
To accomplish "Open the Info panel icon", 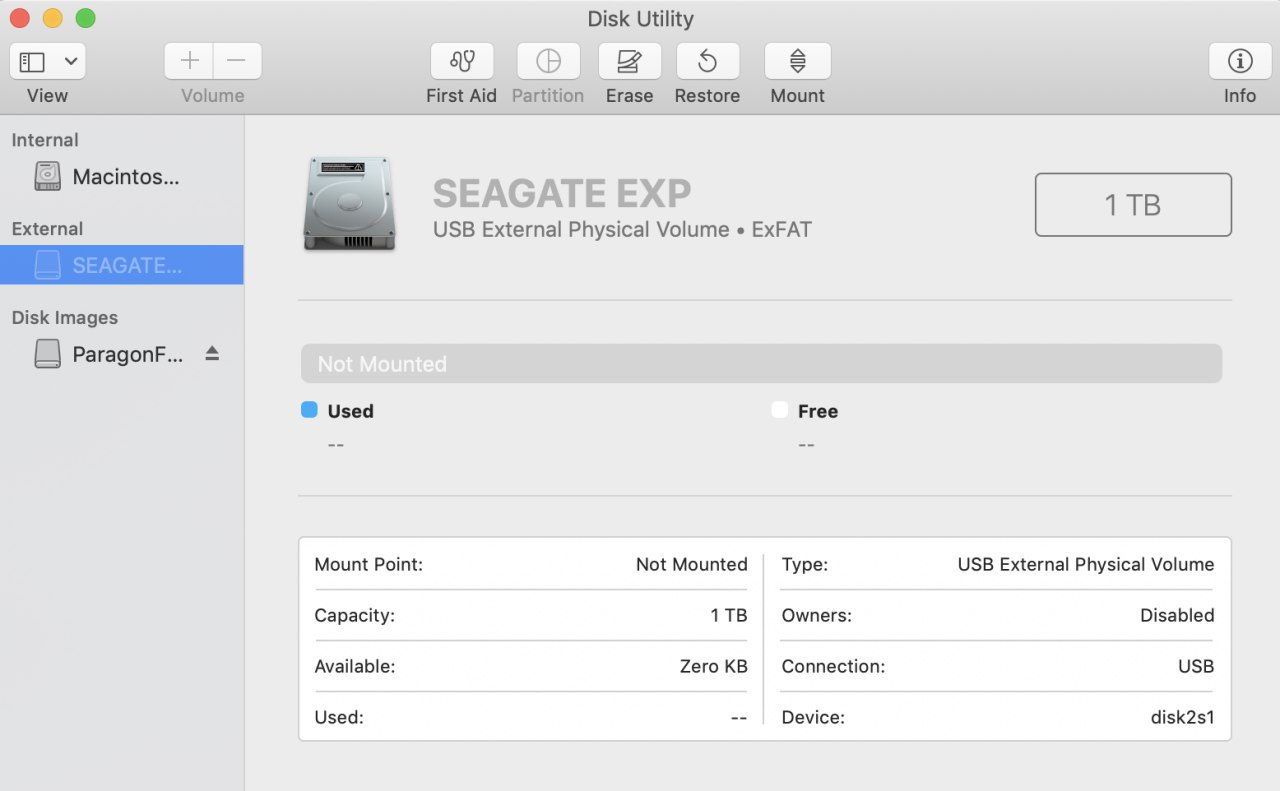I will (x=1240, y=61).
